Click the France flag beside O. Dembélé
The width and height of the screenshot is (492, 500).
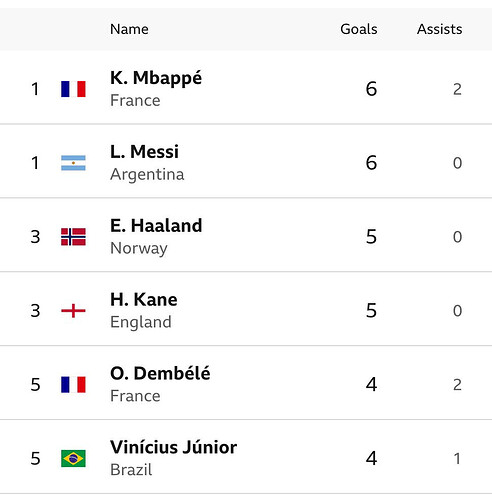[x=73, y=385]
